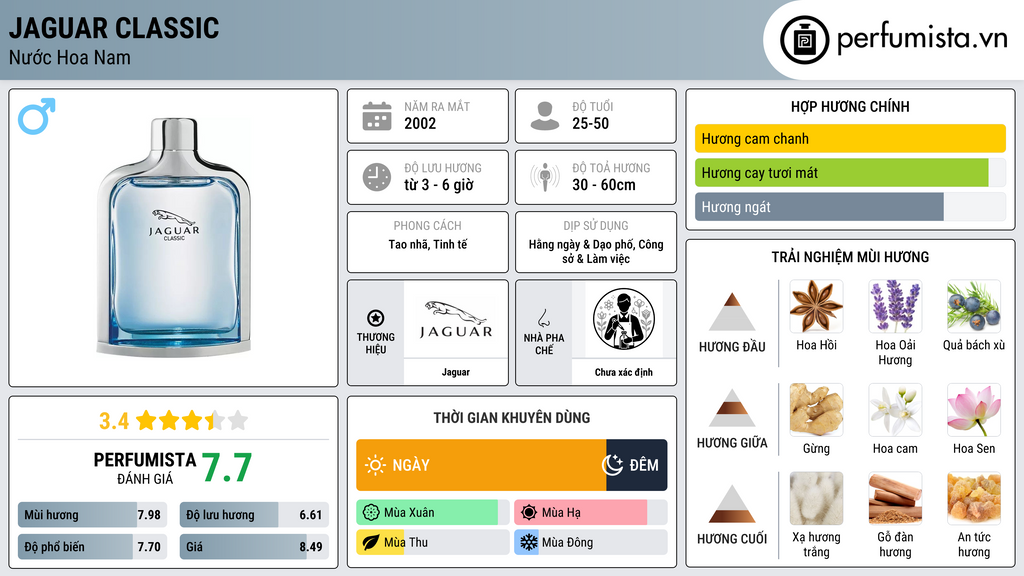Click the leaf icon for Mùa Thu
The height and width of the screenshot is (576, 1024).
pyautogui.click(x=371, y=542)
